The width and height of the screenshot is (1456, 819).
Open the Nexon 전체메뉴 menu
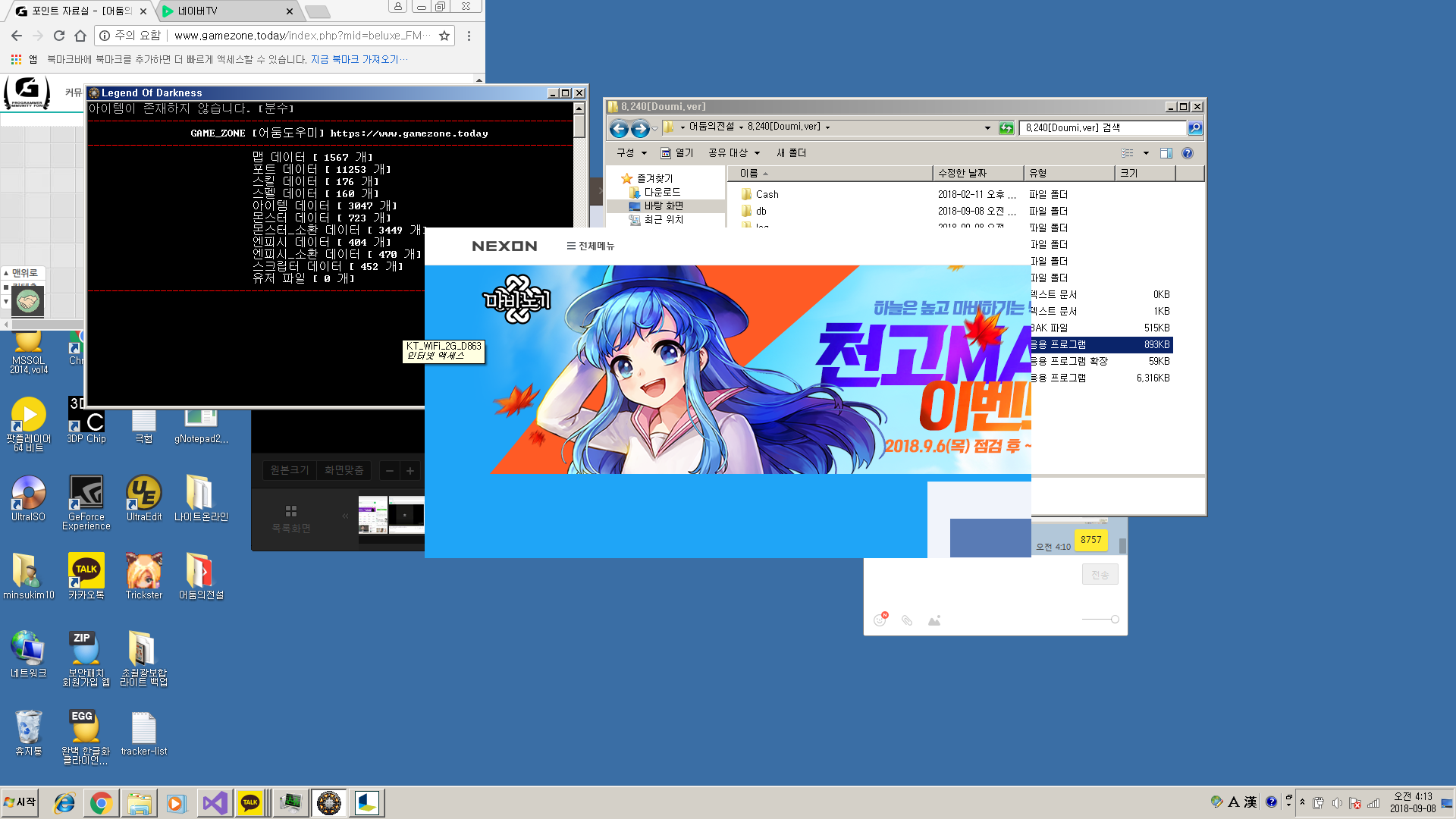pyautogui.click(x=590, y=246)
